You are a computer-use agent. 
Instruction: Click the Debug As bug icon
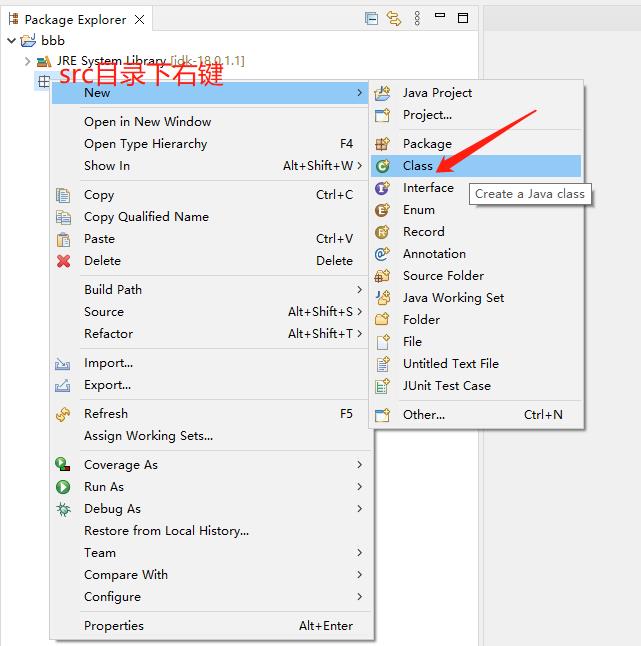click(63, 509)
